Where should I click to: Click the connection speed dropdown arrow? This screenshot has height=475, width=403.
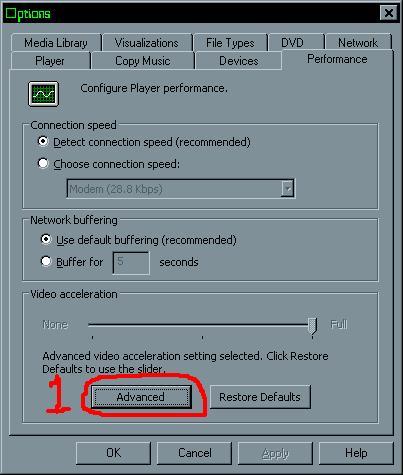[x=287, y=189]
